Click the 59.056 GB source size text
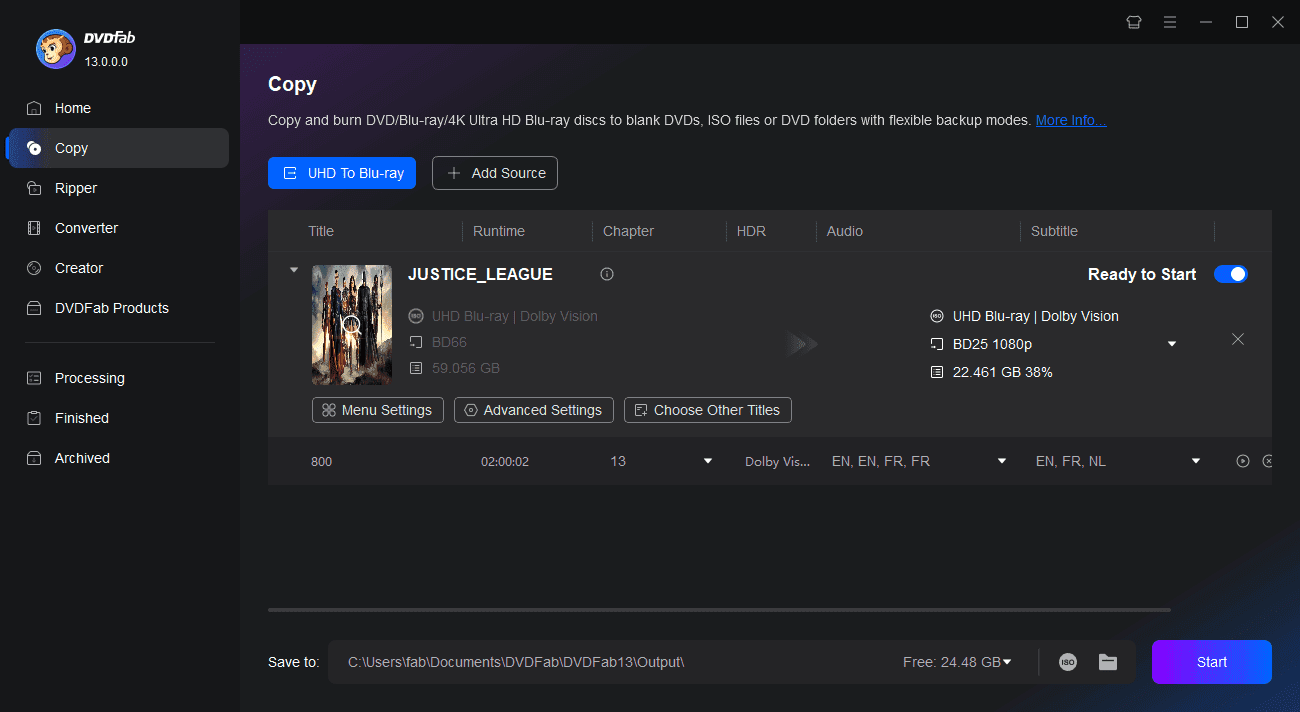 click(x=466, y=368)
